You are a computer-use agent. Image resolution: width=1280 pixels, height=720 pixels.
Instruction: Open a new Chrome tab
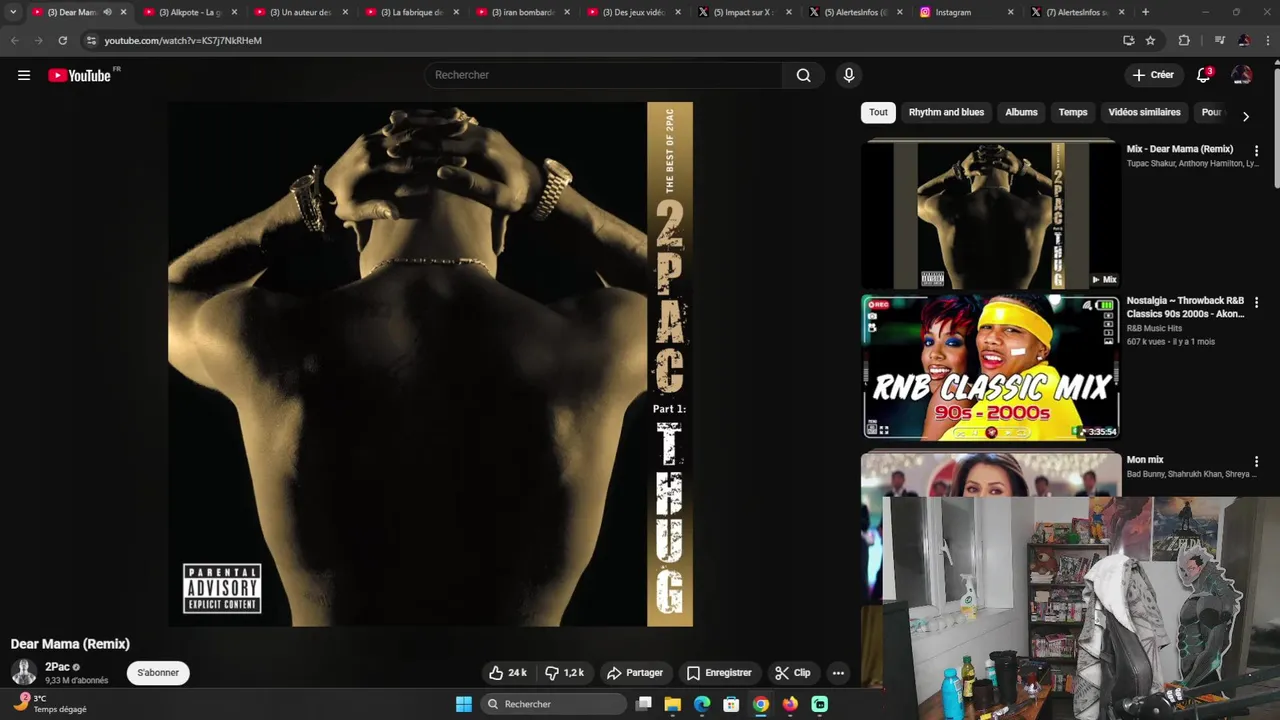click(x=1145, y=12)
